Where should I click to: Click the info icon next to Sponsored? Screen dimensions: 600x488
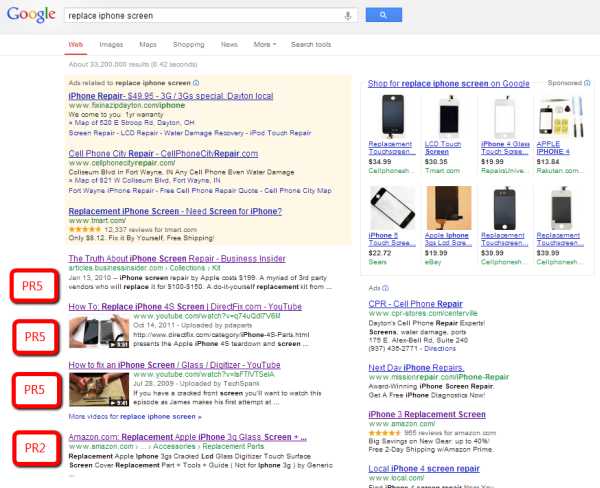587,83
